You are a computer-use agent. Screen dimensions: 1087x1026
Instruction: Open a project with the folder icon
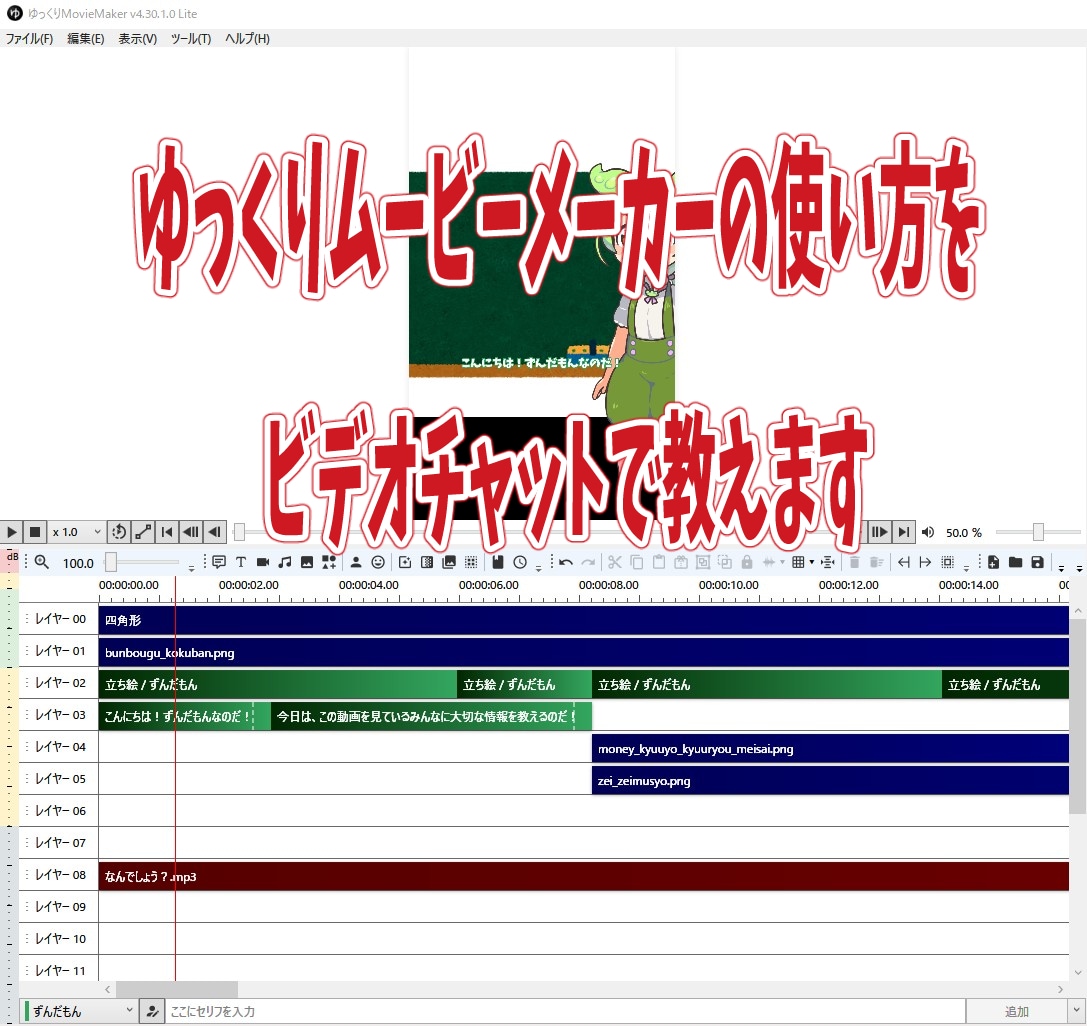(1016, 562)
